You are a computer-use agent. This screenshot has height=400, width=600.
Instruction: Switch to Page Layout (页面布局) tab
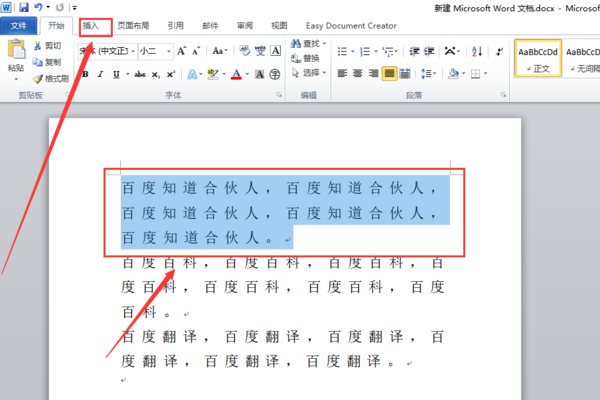[133, 26]
